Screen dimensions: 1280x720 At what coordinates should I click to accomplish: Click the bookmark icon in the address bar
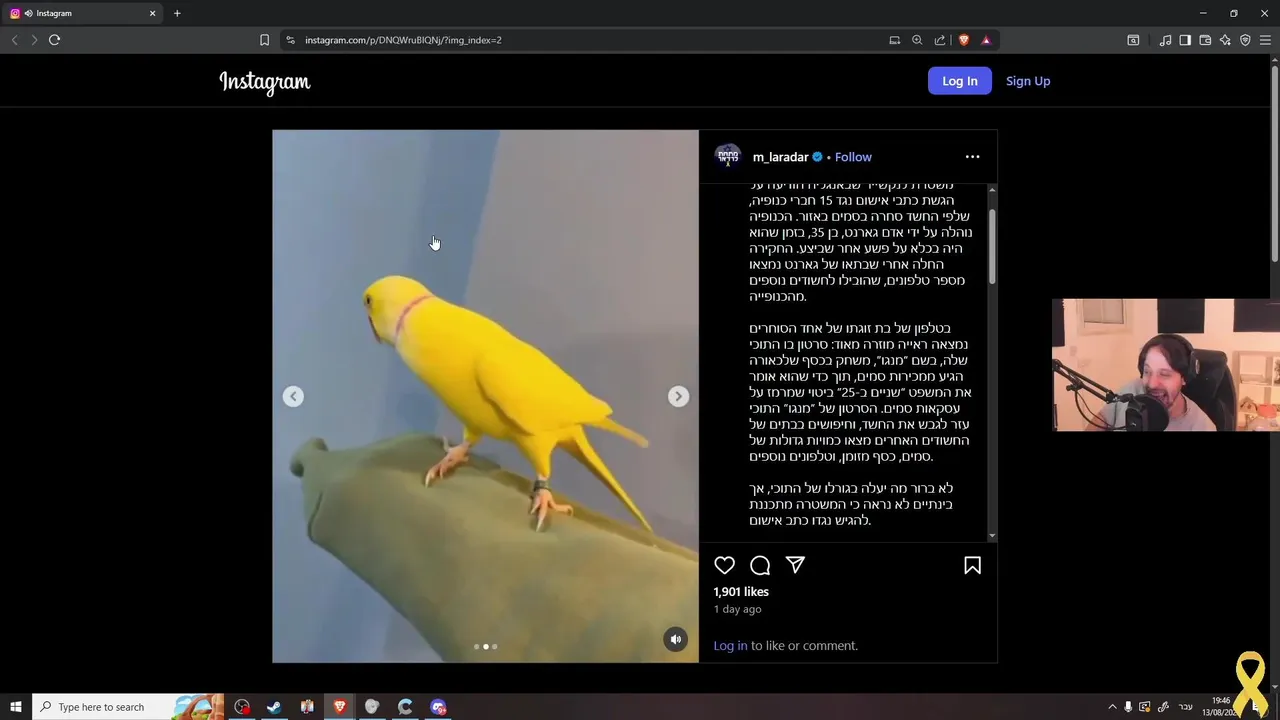(264, 40)
